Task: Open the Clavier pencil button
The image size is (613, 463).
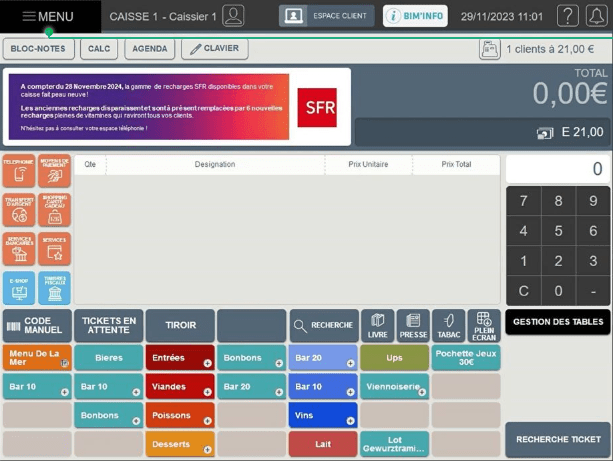Action: [x=215, y=49]
